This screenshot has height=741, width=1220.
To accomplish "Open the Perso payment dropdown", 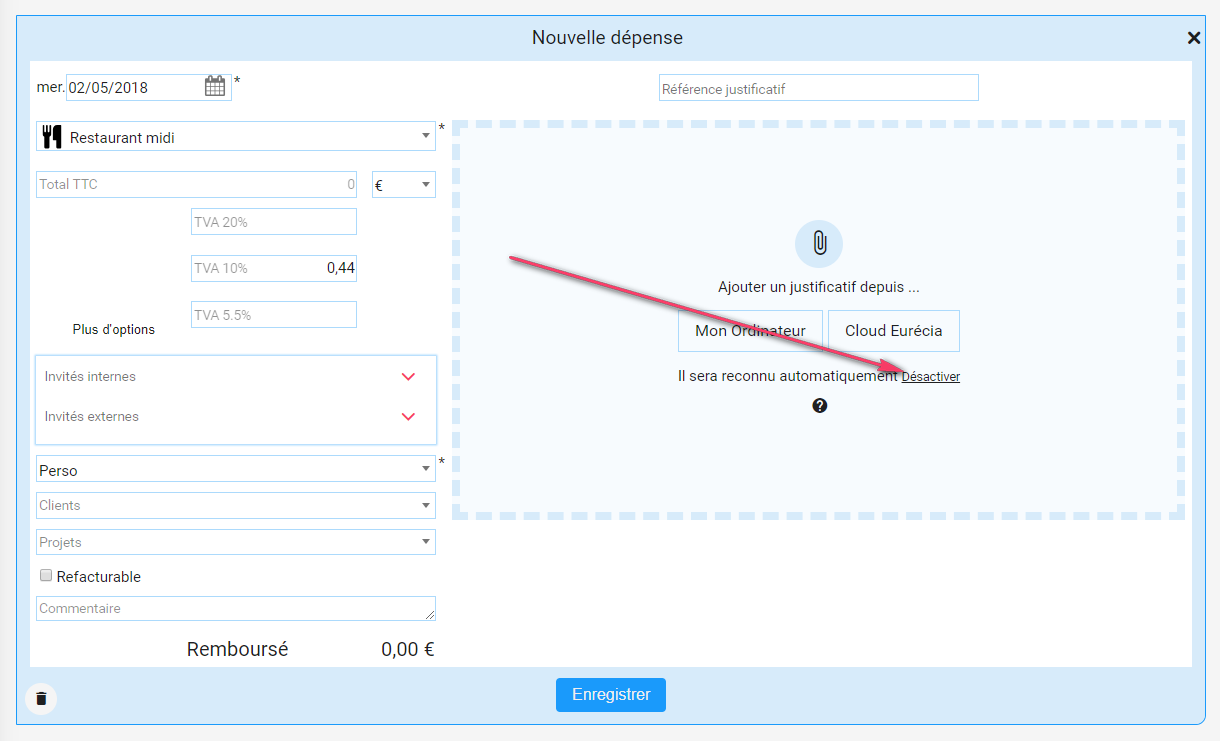I will click(236, 469).
